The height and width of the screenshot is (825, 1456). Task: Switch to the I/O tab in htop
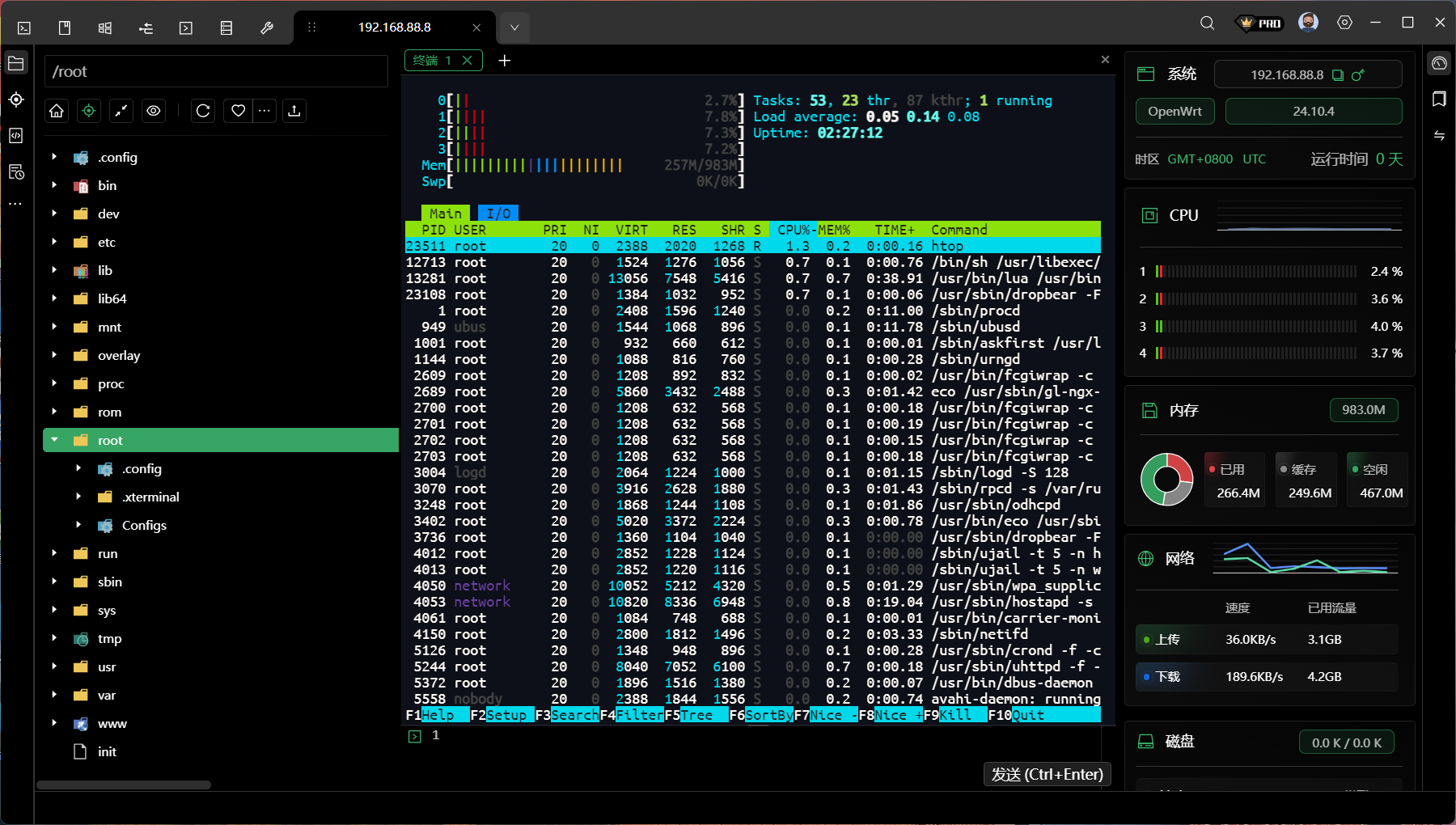coord(498,214)
